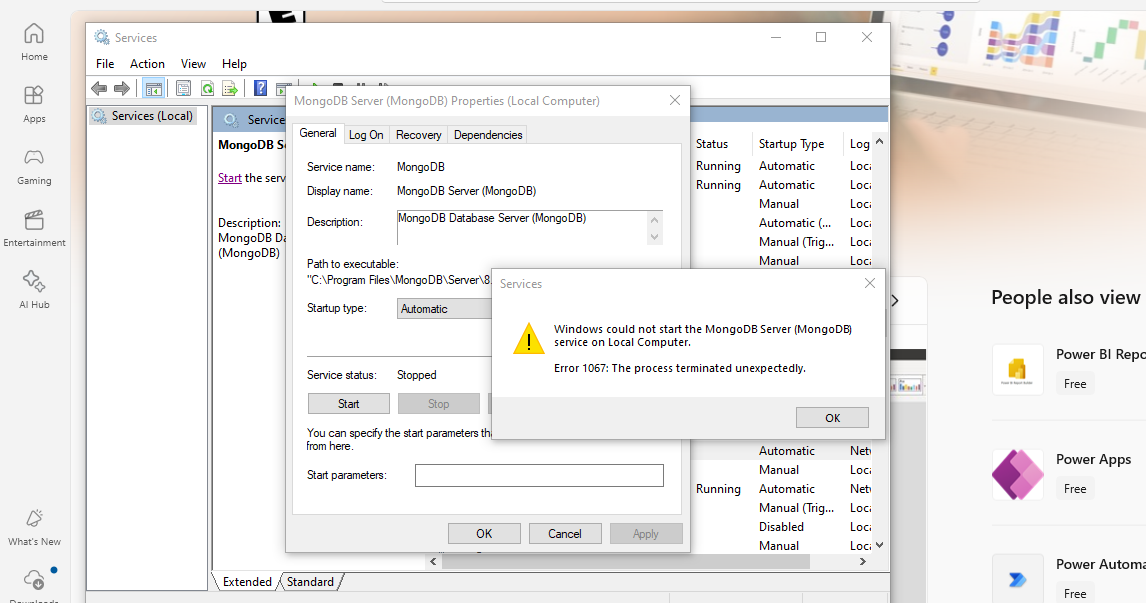Click OK in MongoDB Properties dialog
1146x603 pixels.
[485, 534]
